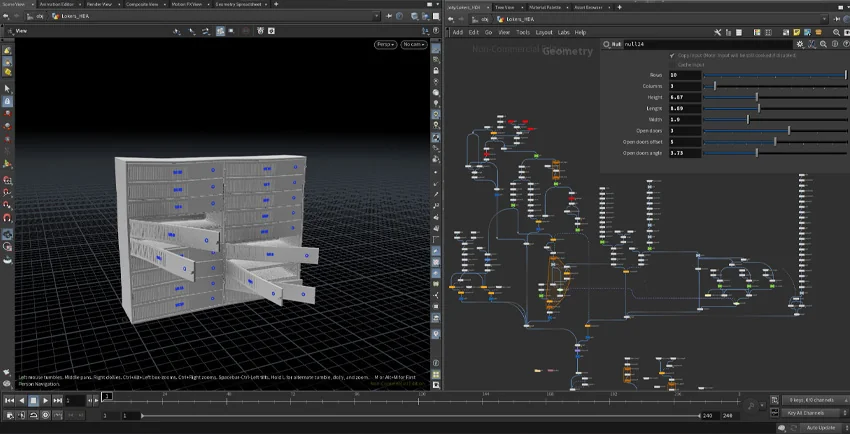Image resolution: width=850 pixels, height=434 pixels.
Task: Open the Persp viewport dropdown
Action: 385,44
